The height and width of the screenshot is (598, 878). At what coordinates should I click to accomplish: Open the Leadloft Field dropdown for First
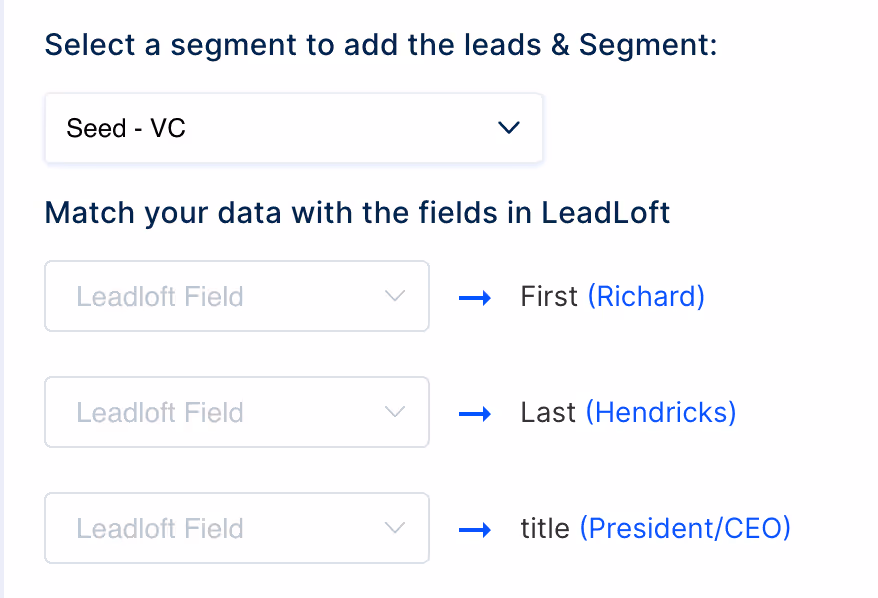[237, 297]
